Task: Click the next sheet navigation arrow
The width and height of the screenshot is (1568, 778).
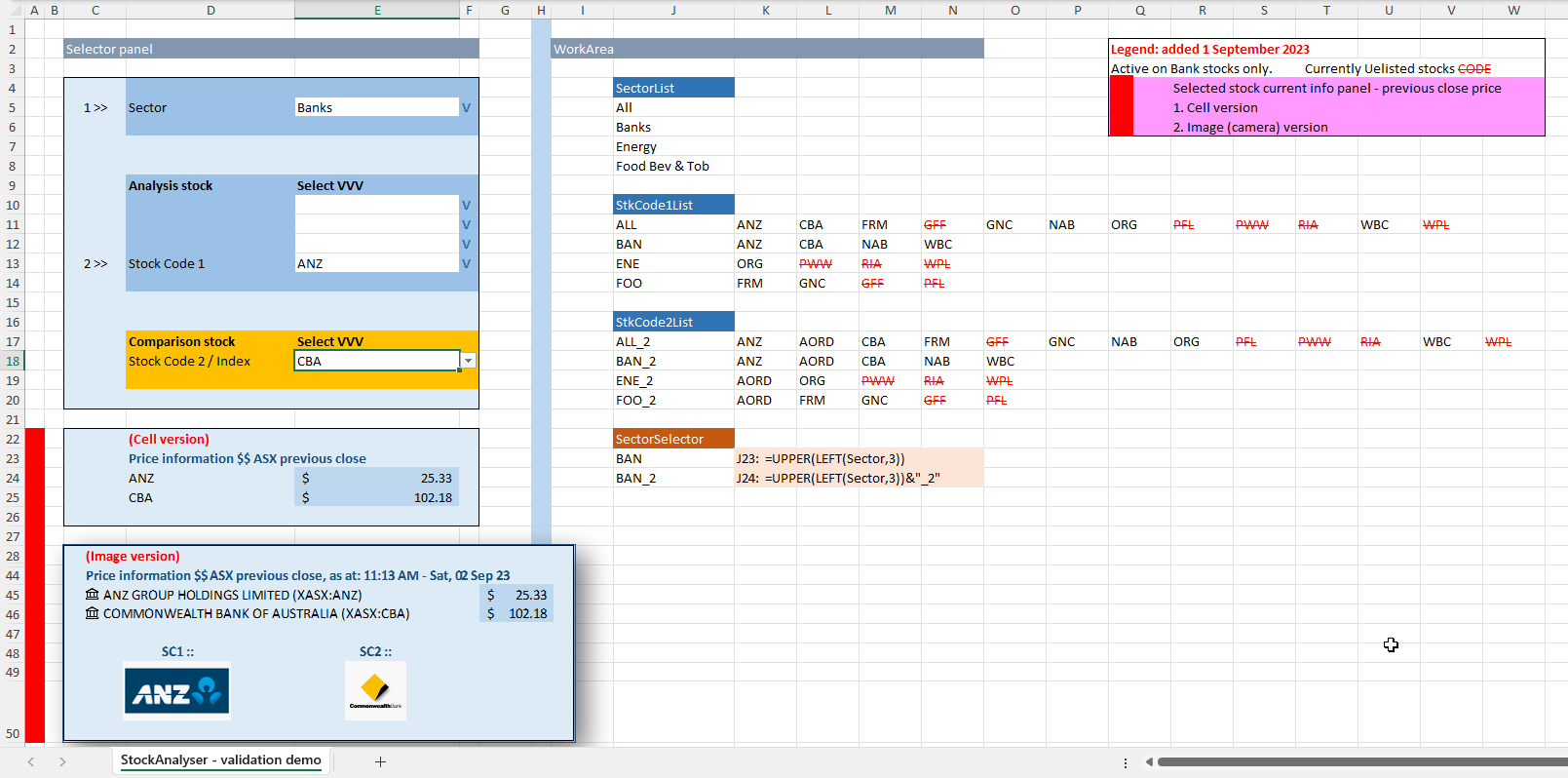Action: [x=62, y=761]
